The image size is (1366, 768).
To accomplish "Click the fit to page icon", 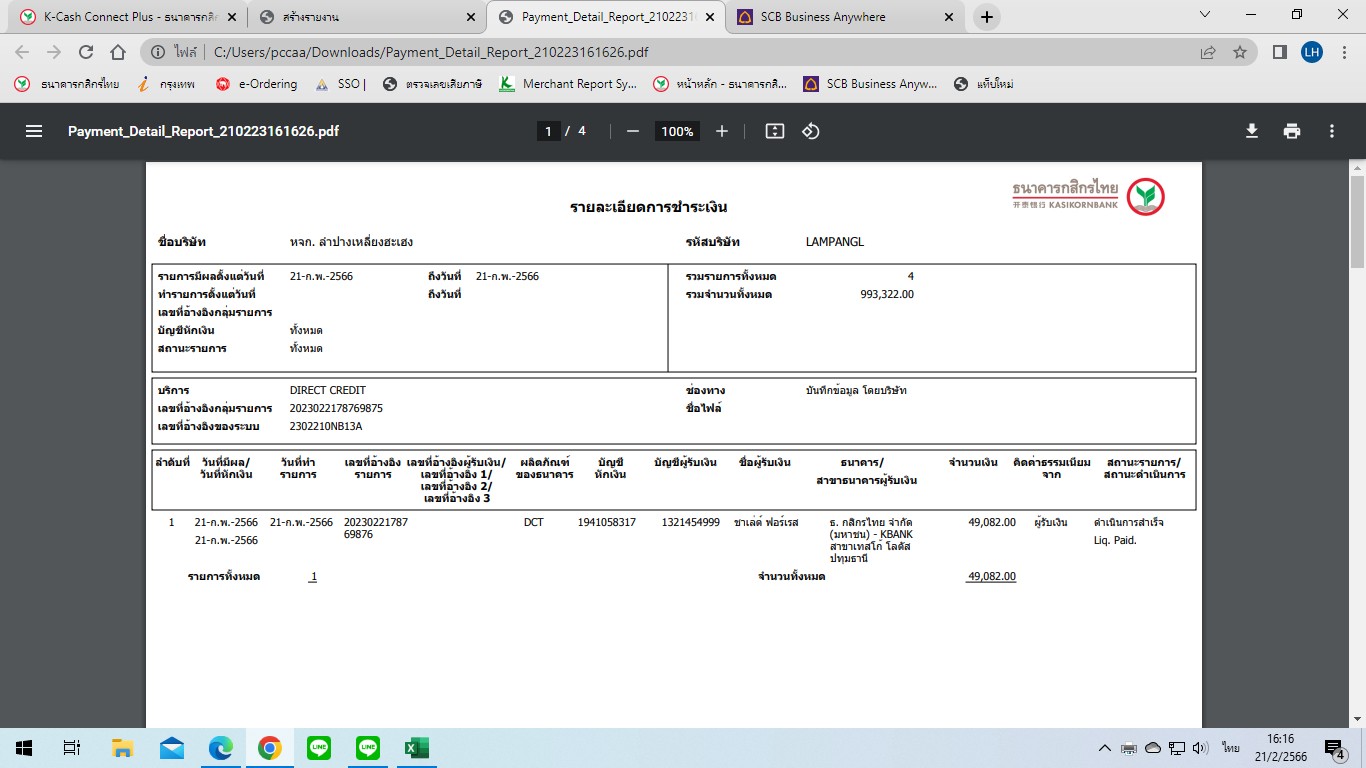I will tap(774, 131).
